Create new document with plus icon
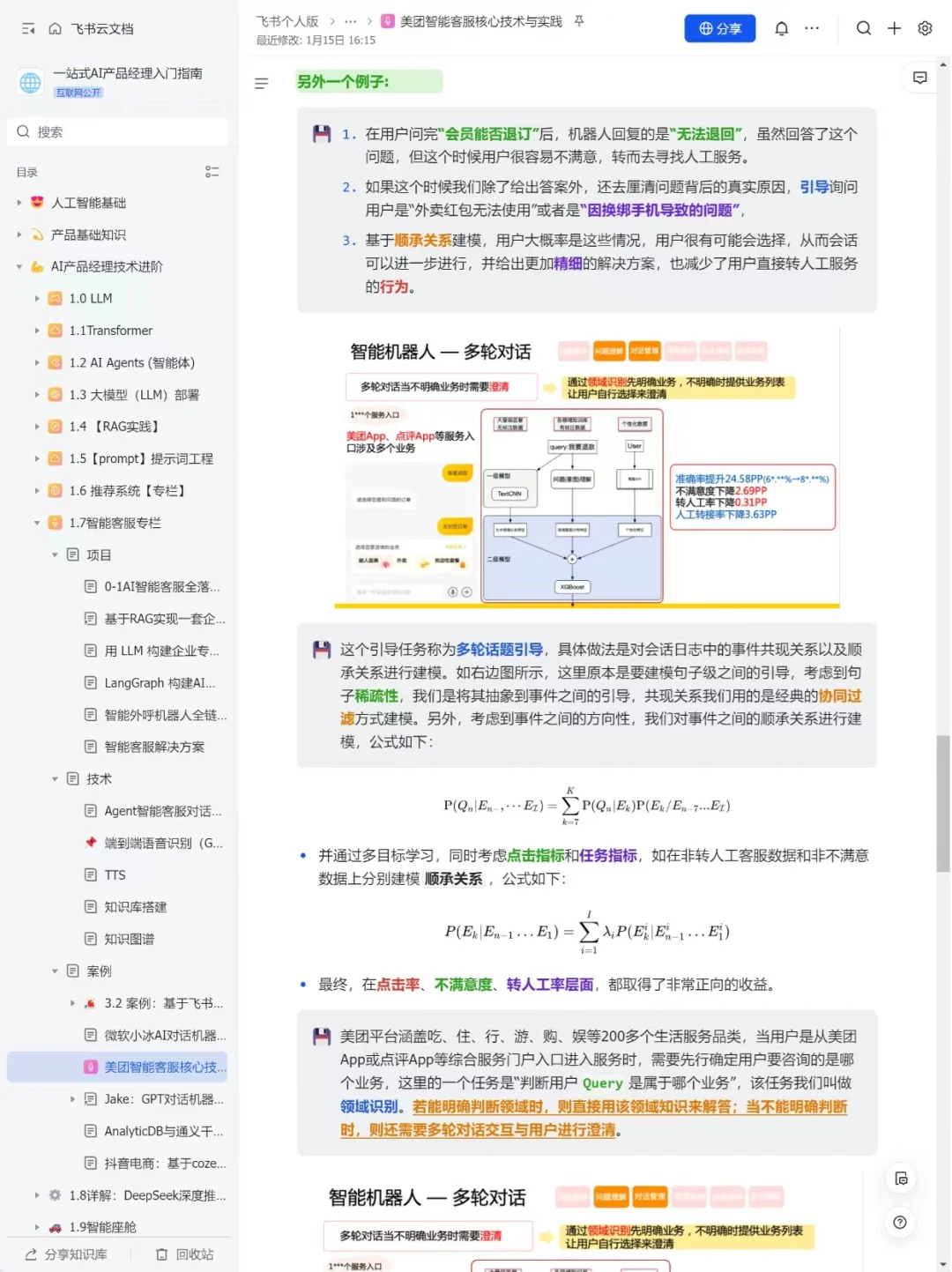 click(x=894, y=28)
